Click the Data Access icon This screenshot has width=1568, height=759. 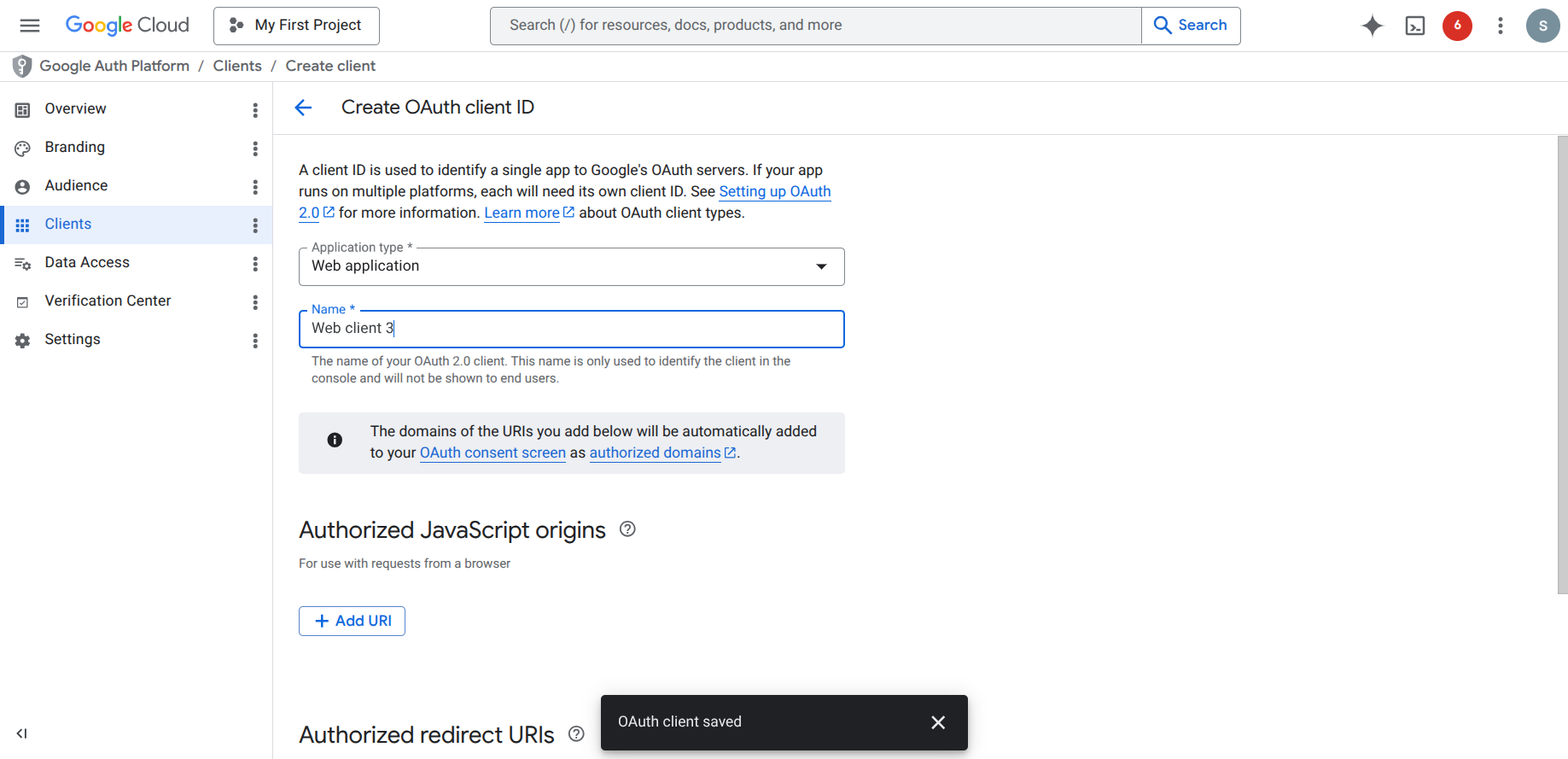coord(23,263)
